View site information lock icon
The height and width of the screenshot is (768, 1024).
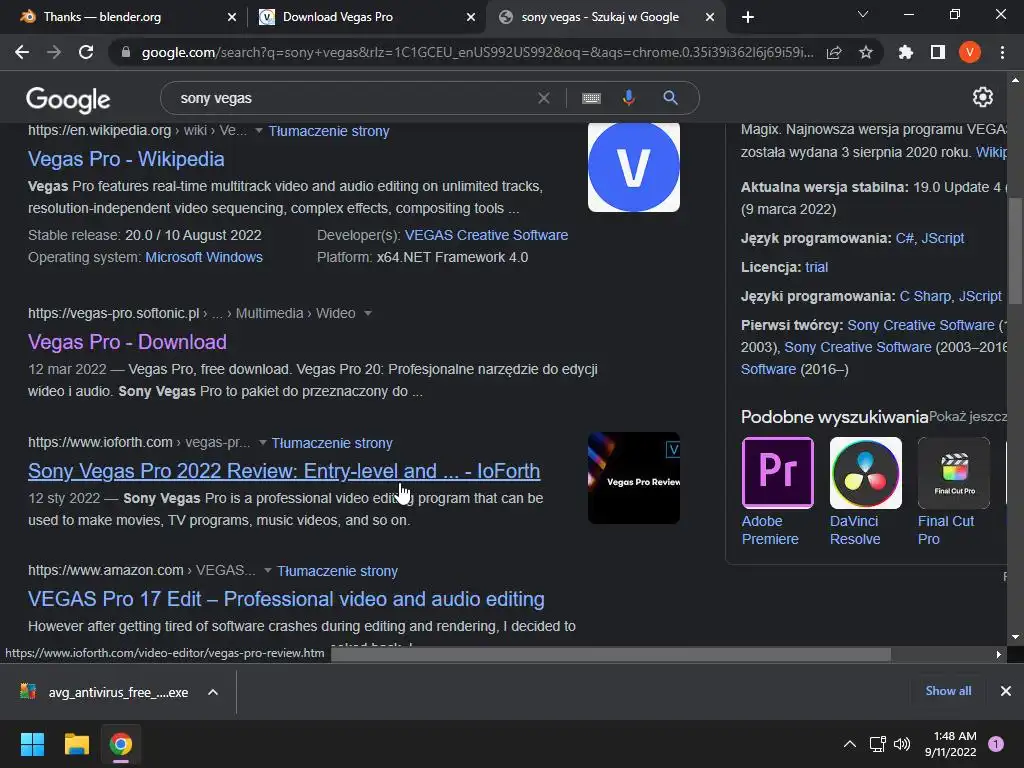tap(126, 52)
